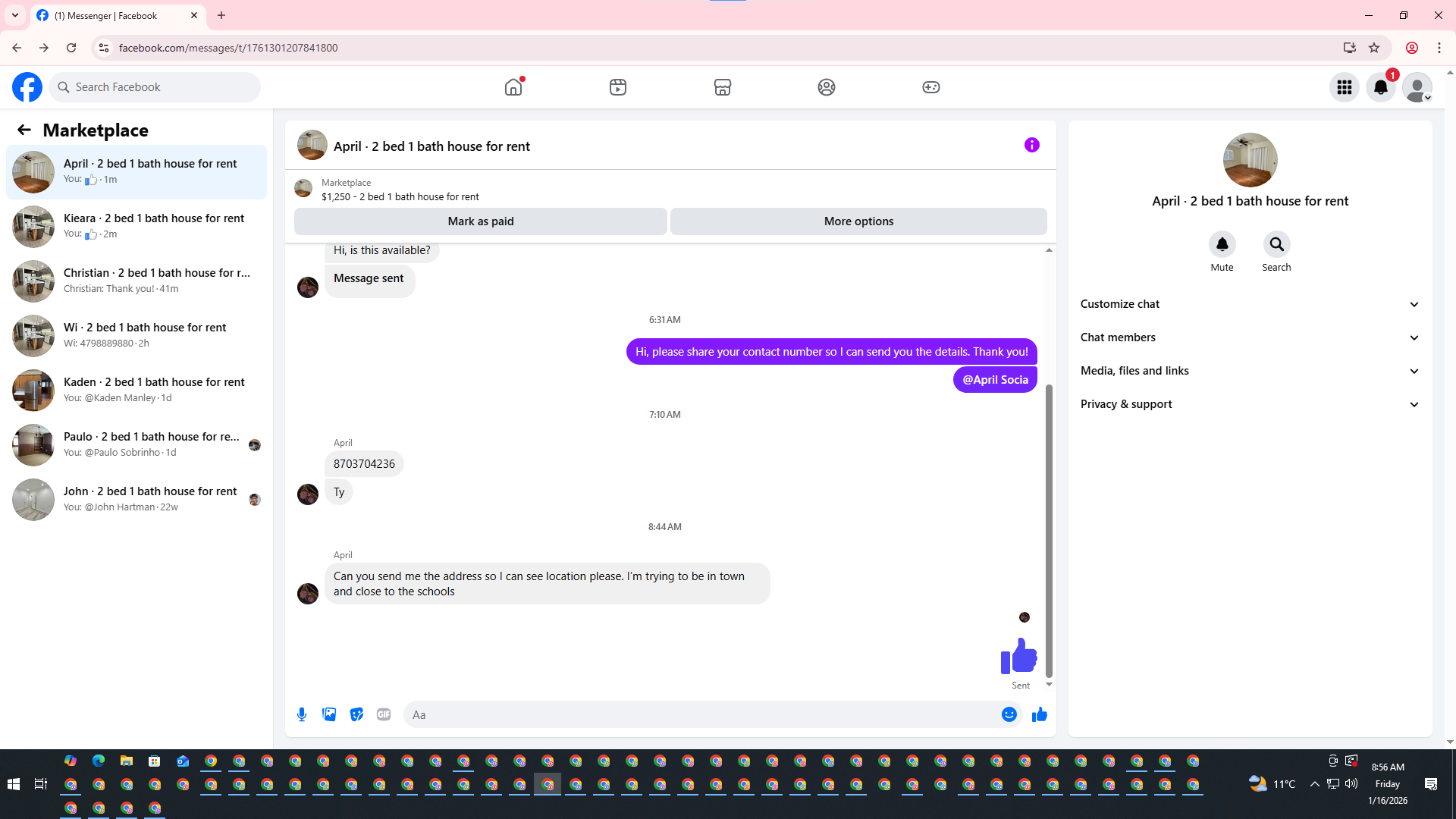This screenshot has height=819, width=1456.
Task: Open the Marketplace tab in top navigation
Action: click(722, 87)
